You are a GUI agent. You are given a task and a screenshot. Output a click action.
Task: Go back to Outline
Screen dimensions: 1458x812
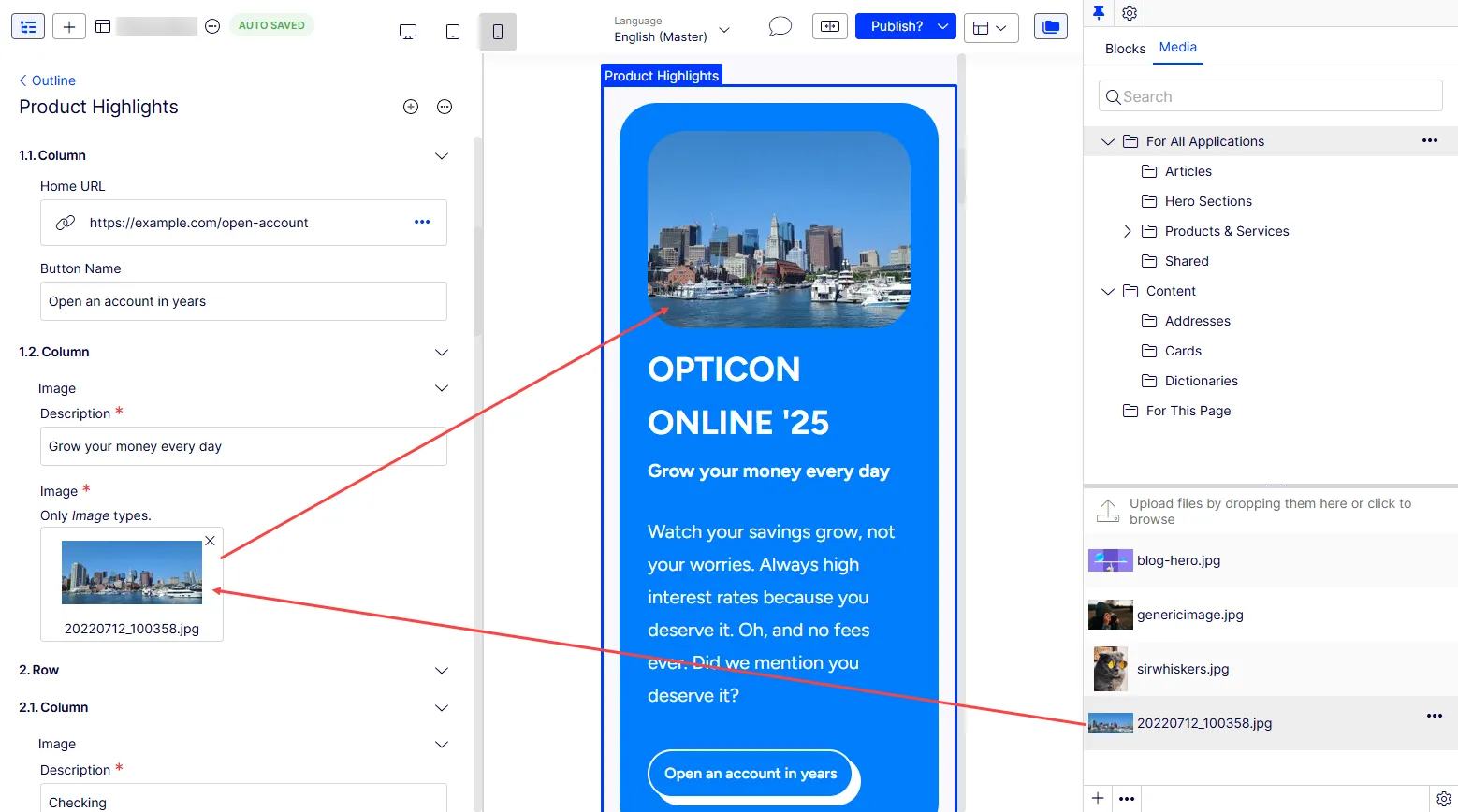coord(47,80)
